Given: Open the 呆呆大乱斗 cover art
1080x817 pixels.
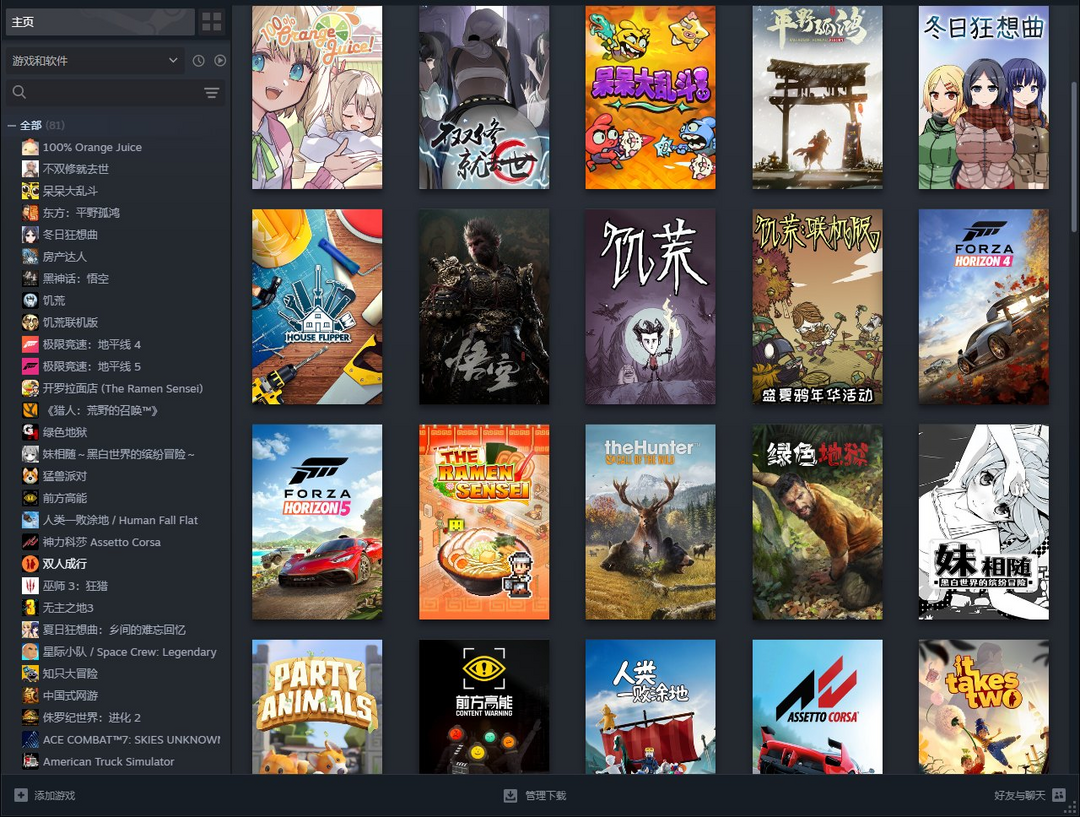Looking at the screenshot, I should click(x=650, y=97).
